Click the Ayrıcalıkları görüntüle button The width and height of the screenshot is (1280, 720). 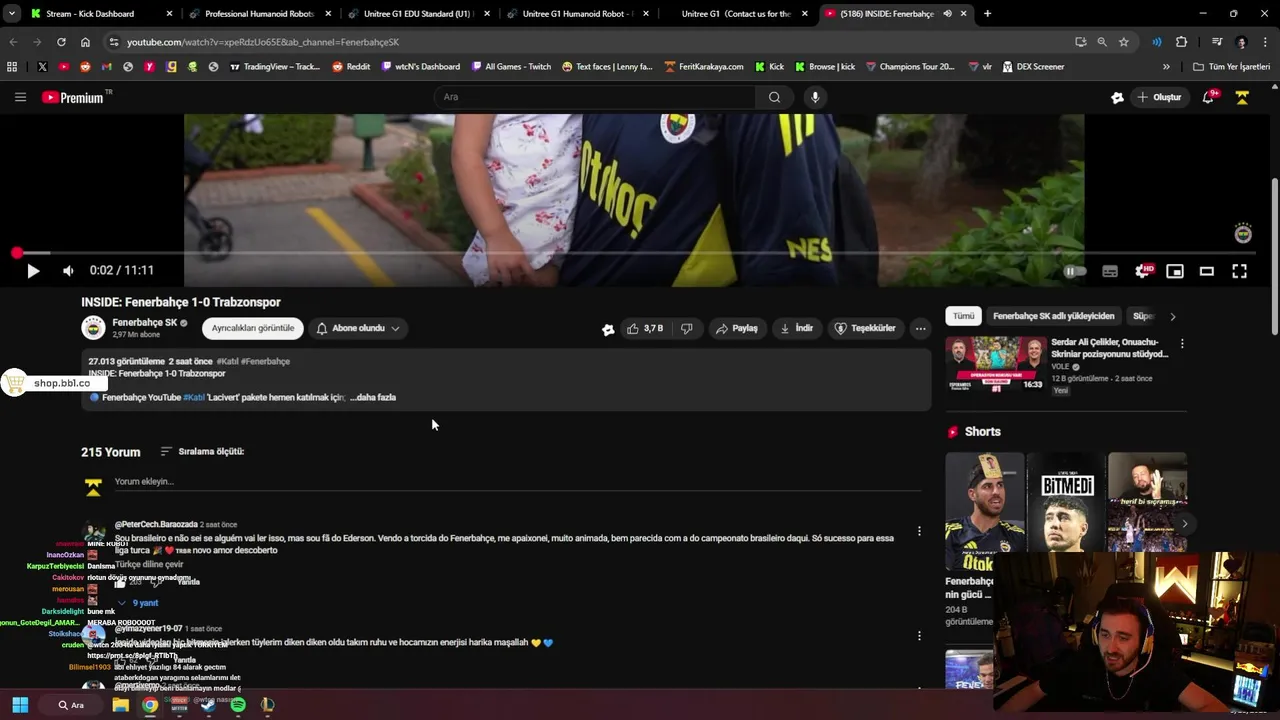(x=253, y=328)
